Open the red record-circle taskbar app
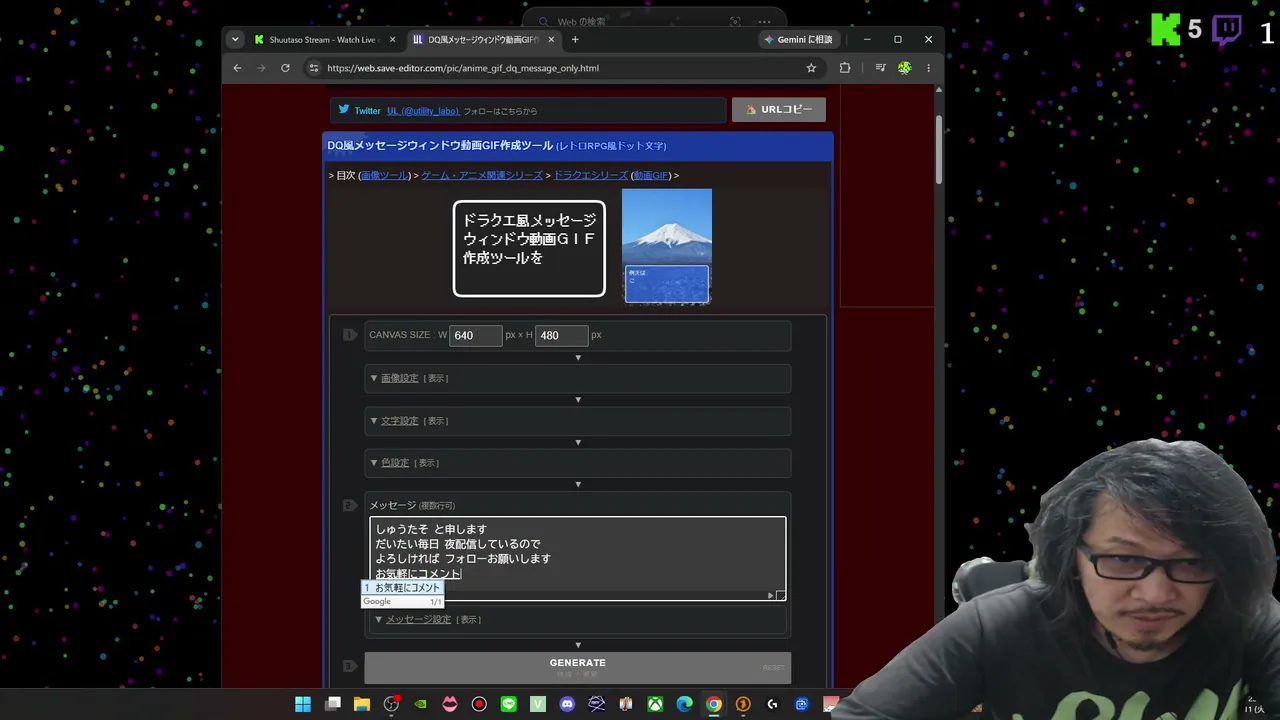 point(479,704)
